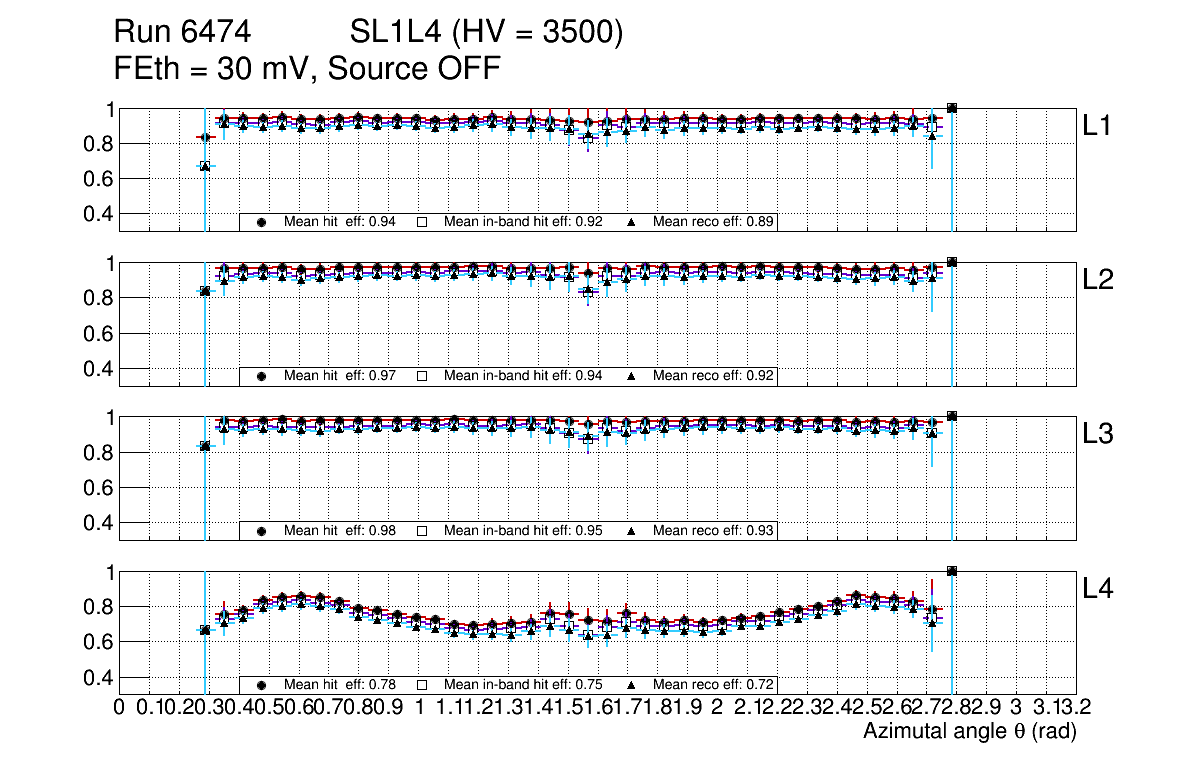
Task: Click the open square legend marker in L4 panel
Action: [422, 685]
